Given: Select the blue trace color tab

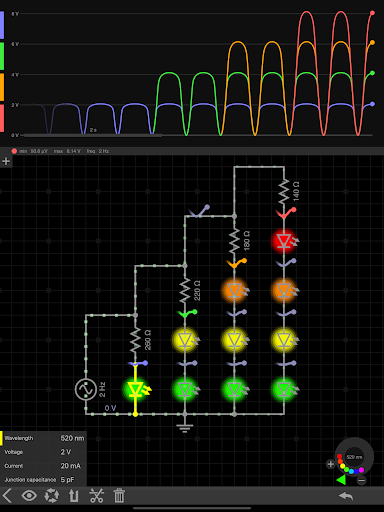Looking at the screenshot, I should (2, 25).
